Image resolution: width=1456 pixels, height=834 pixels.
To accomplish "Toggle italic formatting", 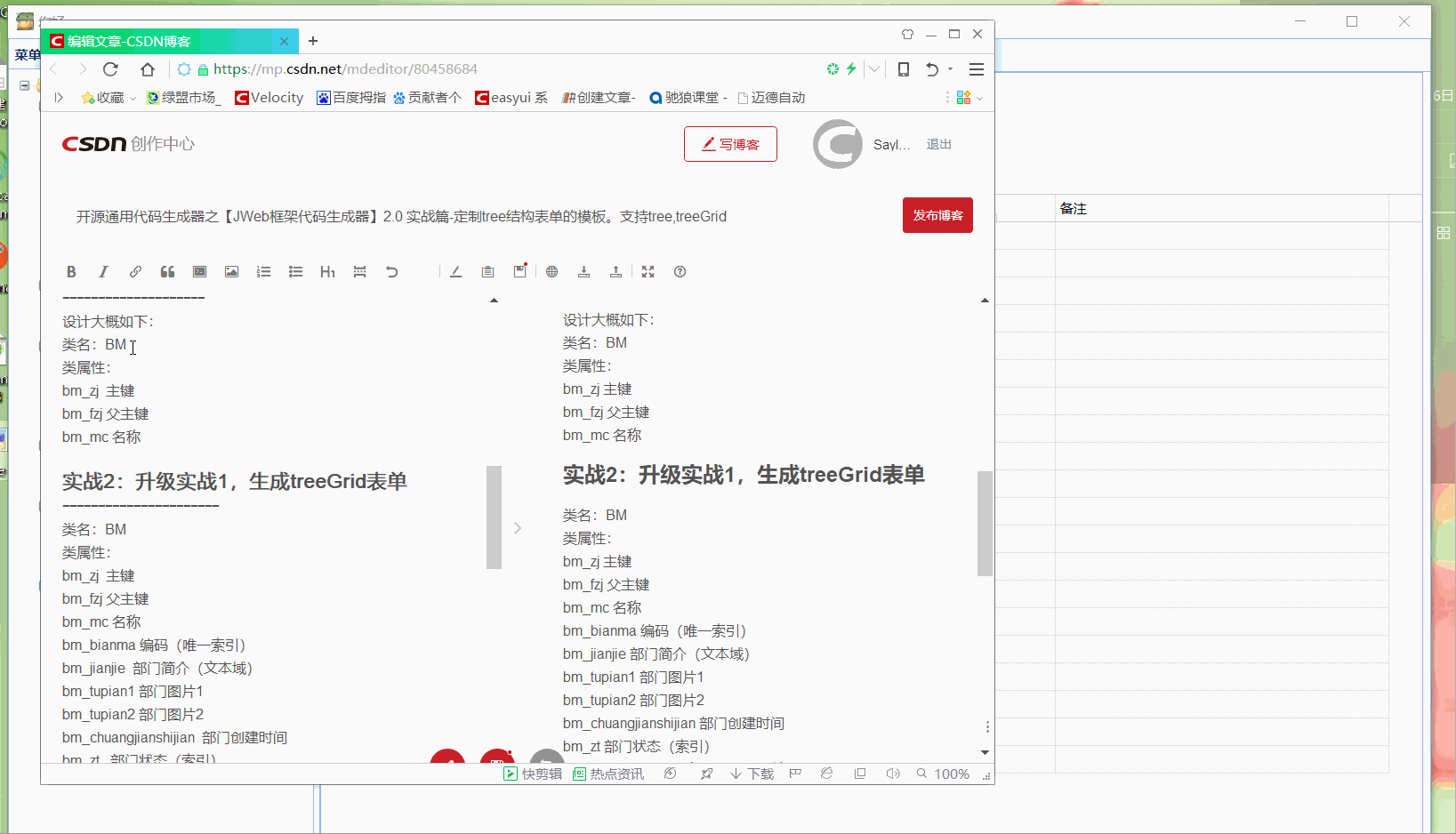I will point(103,271).
